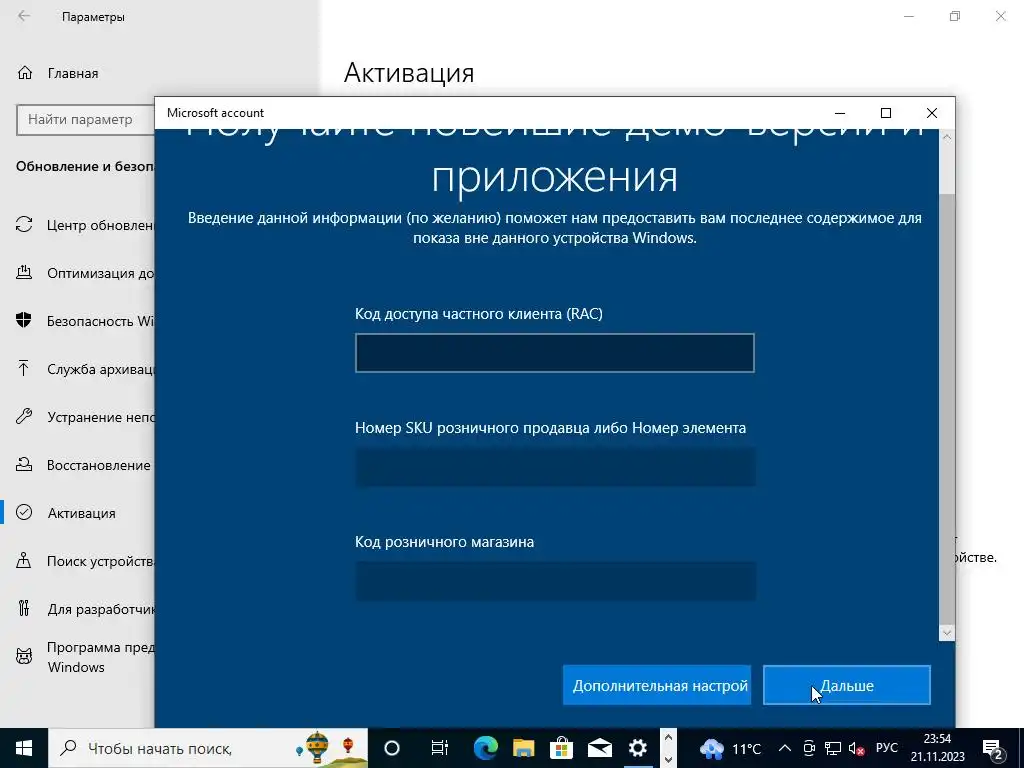The width and height of the screenshot is (1024, 768).
Task: Open network tray icon
Action: point(833,748)
